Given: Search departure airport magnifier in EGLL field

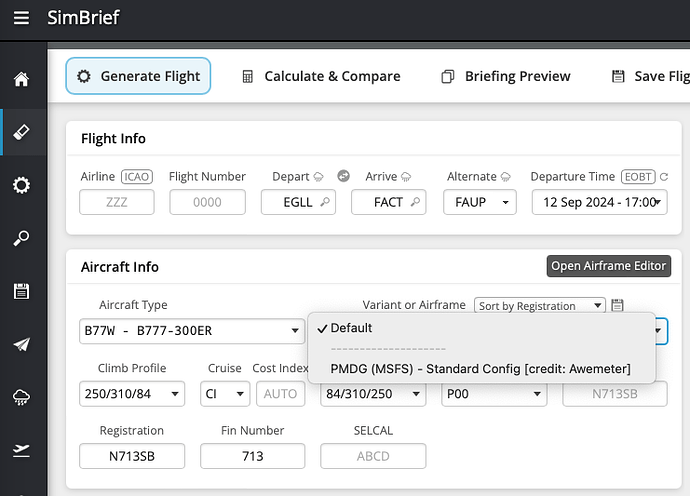Looking at the screenshot, I should click(x=325, y=202).
